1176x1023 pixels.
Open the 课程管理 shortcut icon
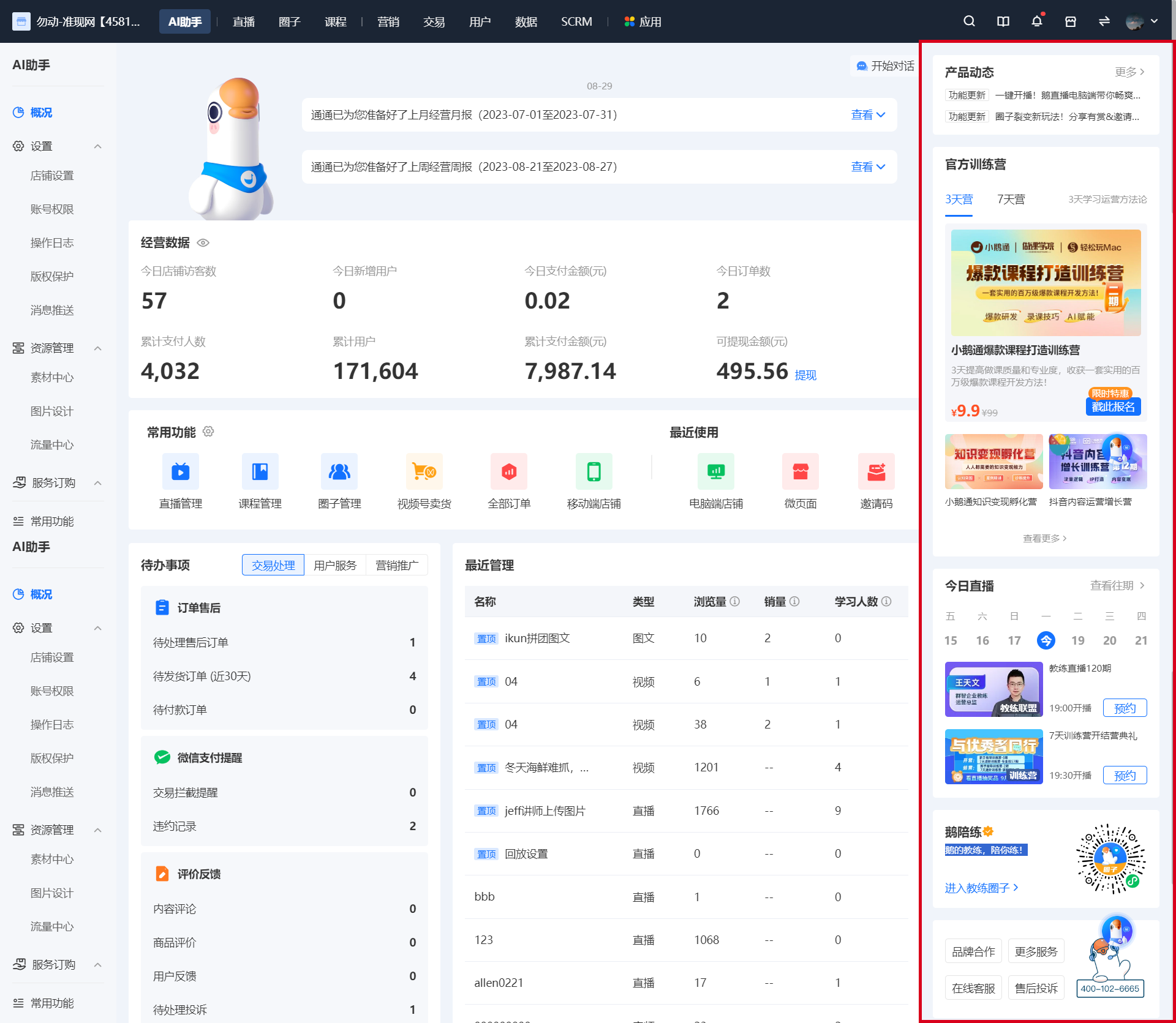(260, 471)
